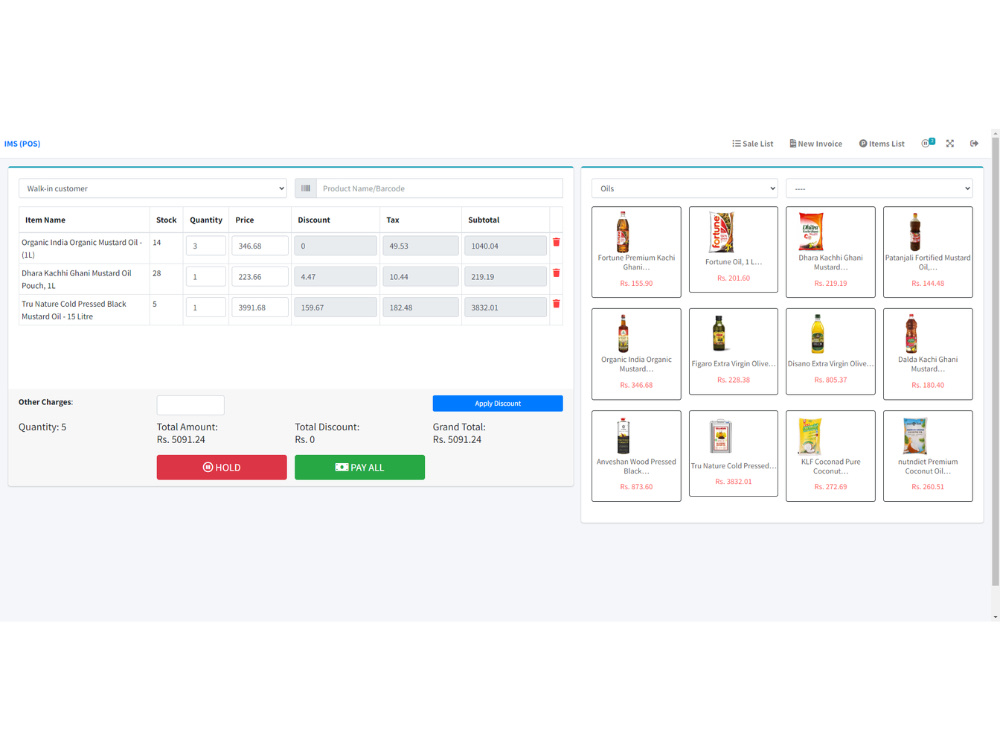The width and height of the screenshot is (1000, 750).
Task: Click the green PAY ALL button
Action: 360,467
